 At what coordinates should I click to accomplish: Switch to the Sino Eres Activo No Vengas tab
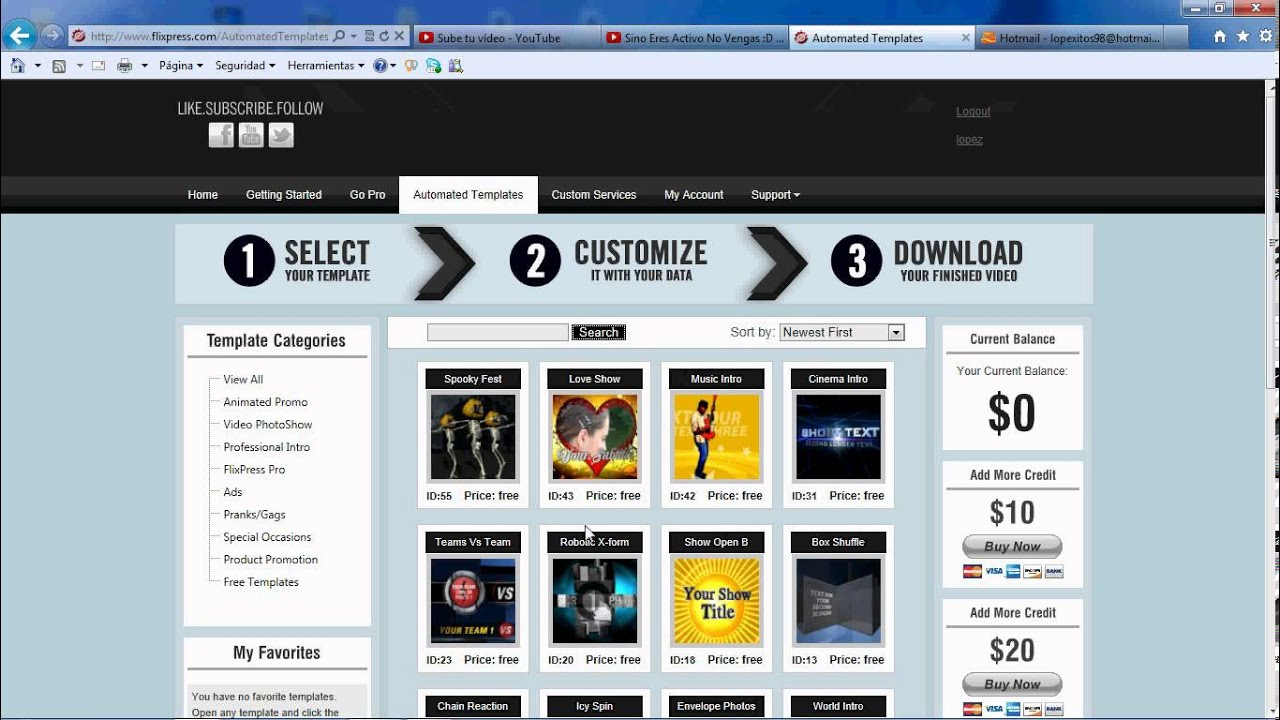[694, 38]
